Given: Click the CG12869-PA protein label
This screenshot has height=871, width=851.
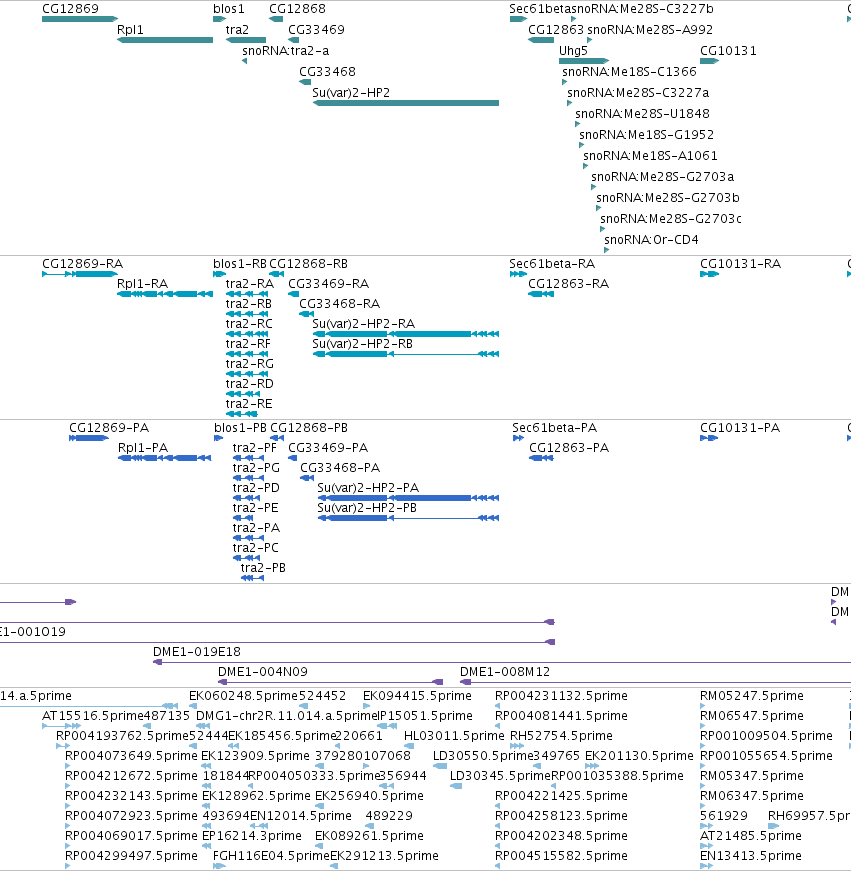Looking at the screenshot, I should (109, 428).
